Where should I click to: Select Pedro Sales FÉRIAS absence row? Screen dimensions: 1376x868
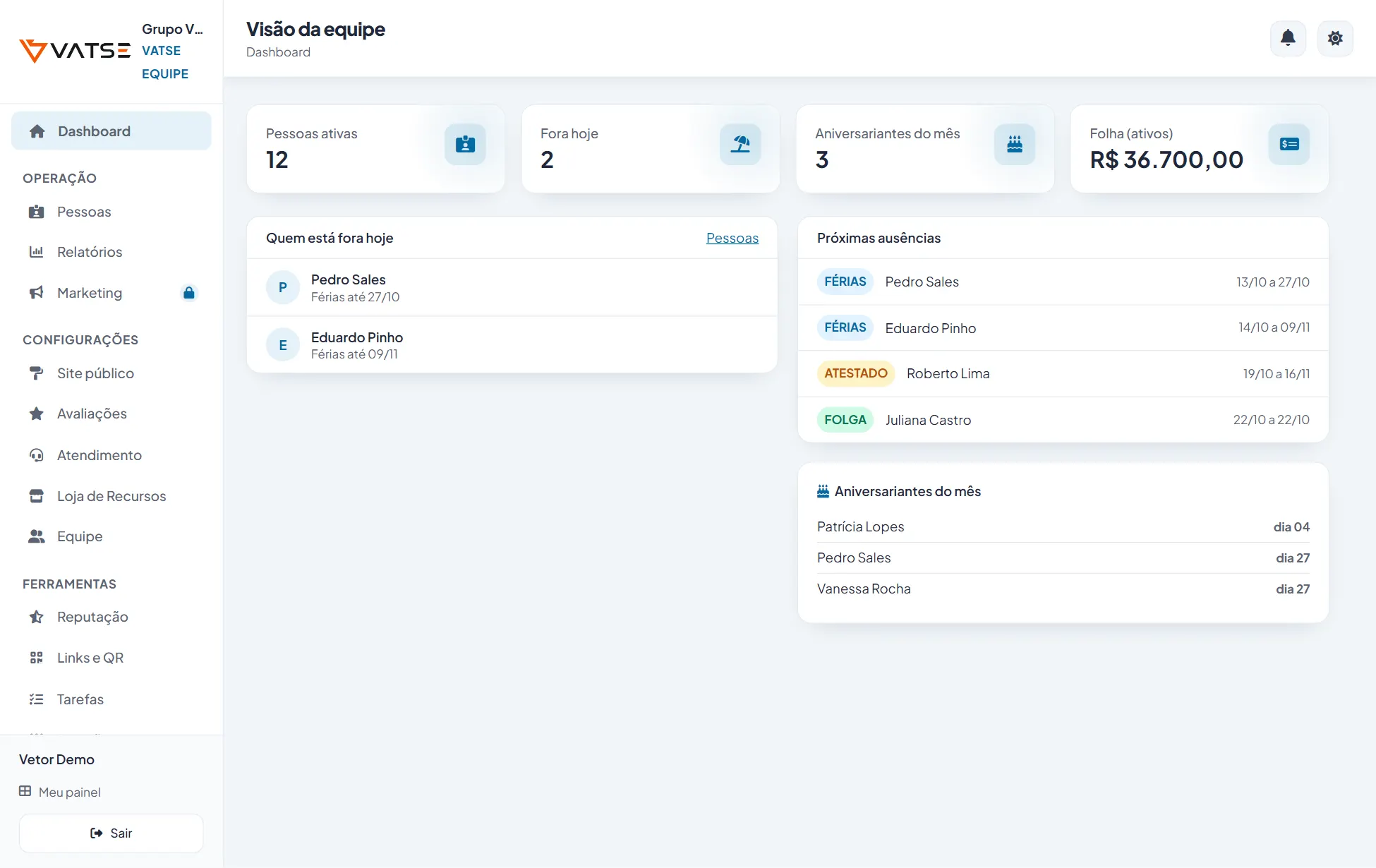[x=1063, y=282]
